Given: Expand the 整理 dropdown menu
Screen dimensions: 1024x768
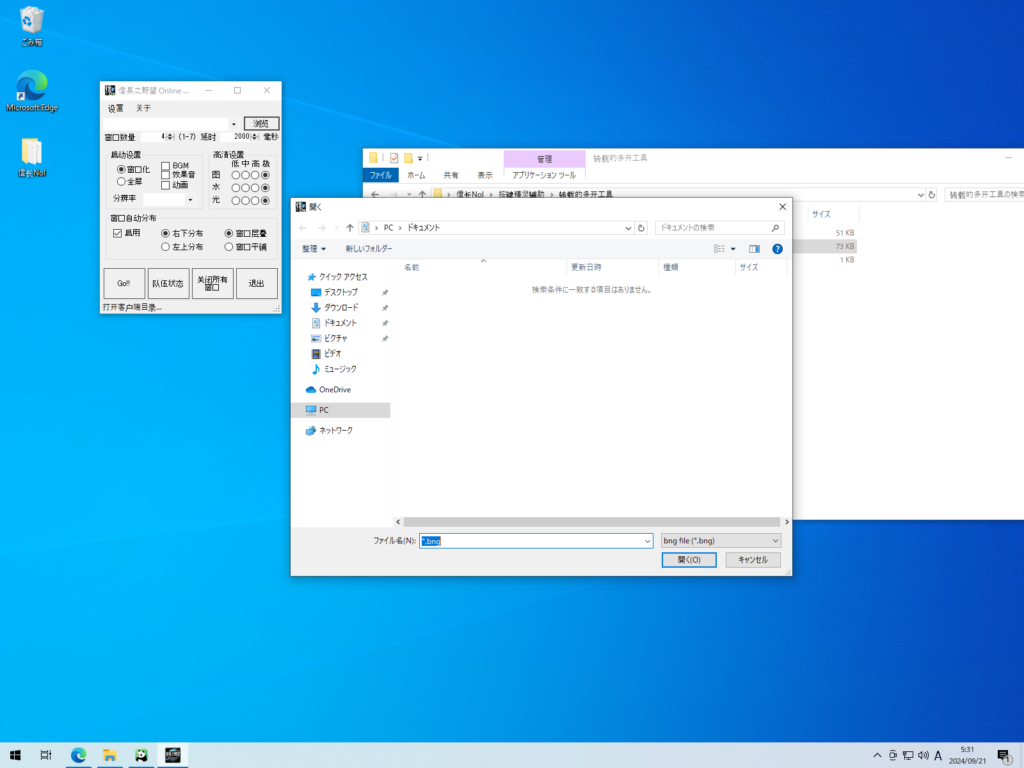Looking at the screenshot, I should click(x=315, y=248).
